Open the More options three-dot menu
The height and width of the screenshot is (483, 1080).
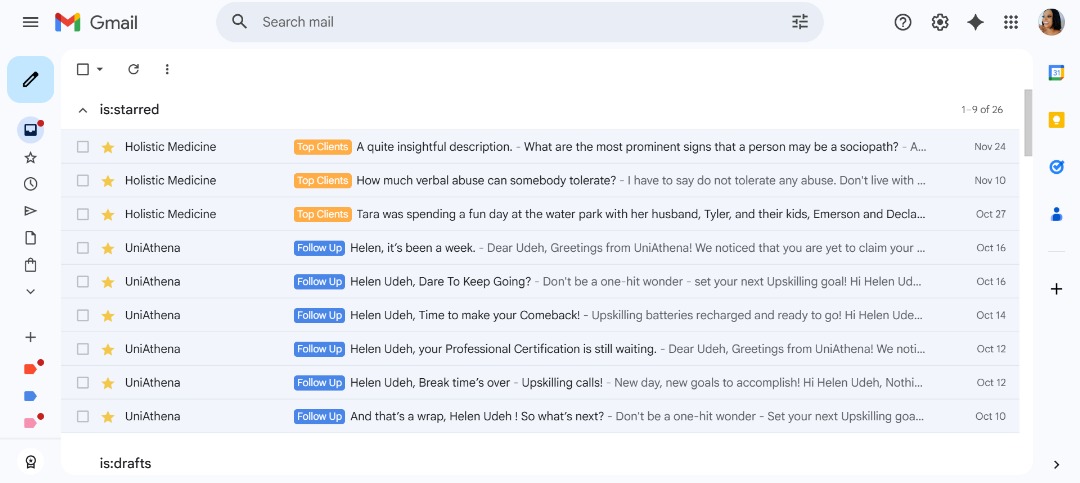click(x=167, y=69)
